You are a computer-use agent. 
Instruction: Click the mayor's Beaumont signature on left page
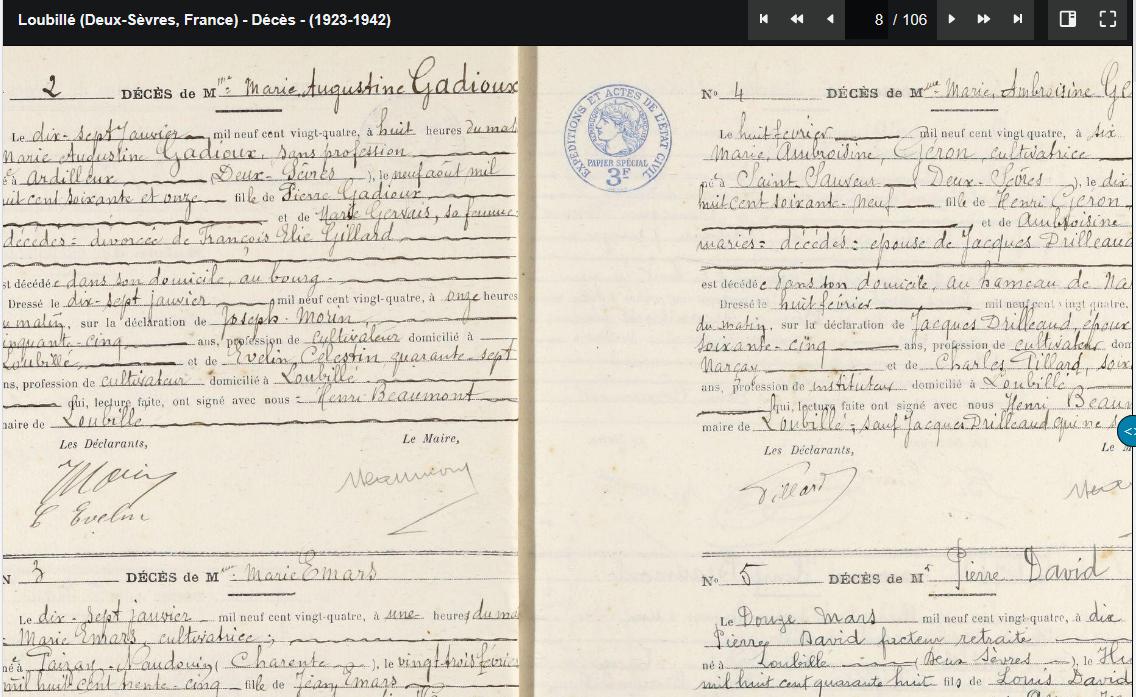click(x=407, y=482)
